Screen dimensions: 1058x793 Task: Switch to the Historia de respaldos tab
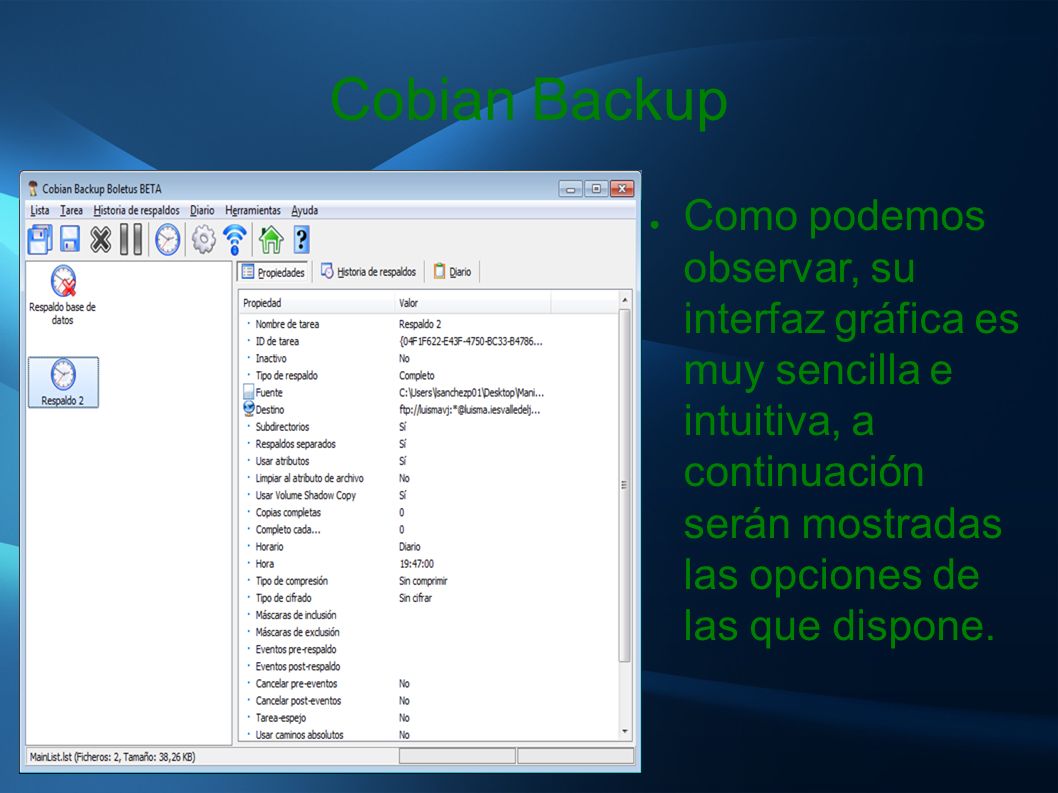(368, 271)
